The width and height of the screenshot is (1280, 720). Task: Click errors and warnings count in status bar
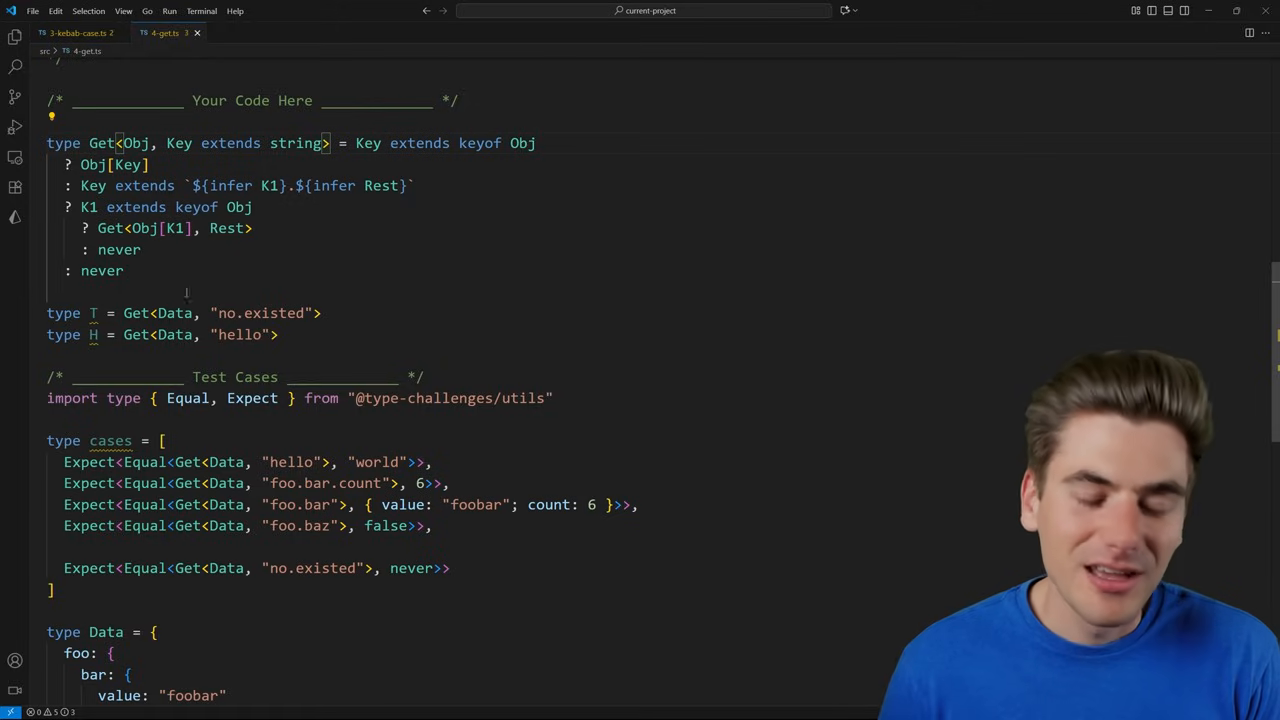tap(52, 712)
